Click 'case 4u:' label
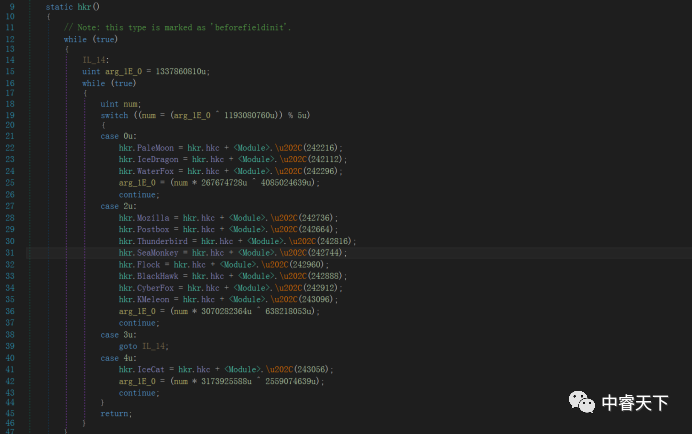 pos(118,358)
